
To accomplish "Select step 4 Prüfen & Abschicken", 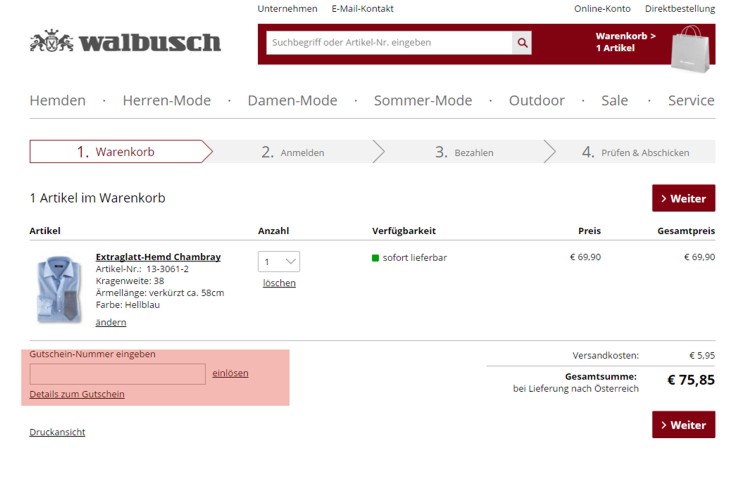I will click(635, 152).
